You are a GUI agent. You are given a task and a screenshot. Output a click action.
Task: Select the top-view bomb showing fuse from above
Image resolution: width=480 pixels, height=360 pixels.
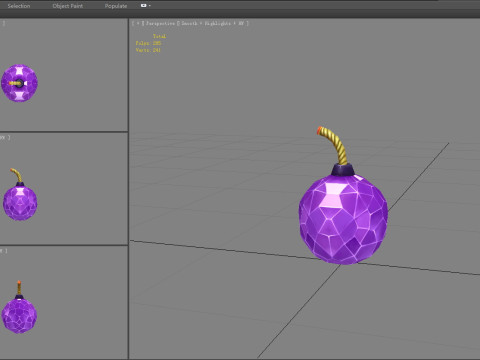[19, 83]
